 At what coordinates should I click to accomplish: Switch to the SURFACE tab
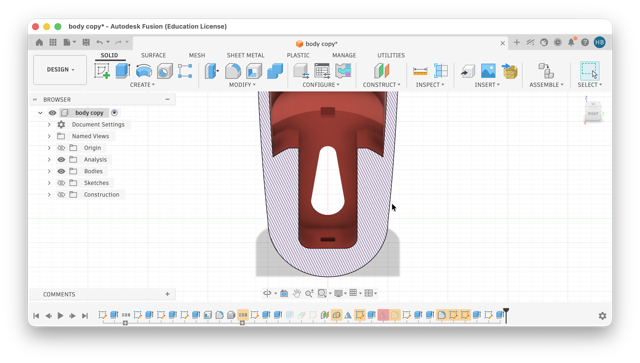[153, 55]
